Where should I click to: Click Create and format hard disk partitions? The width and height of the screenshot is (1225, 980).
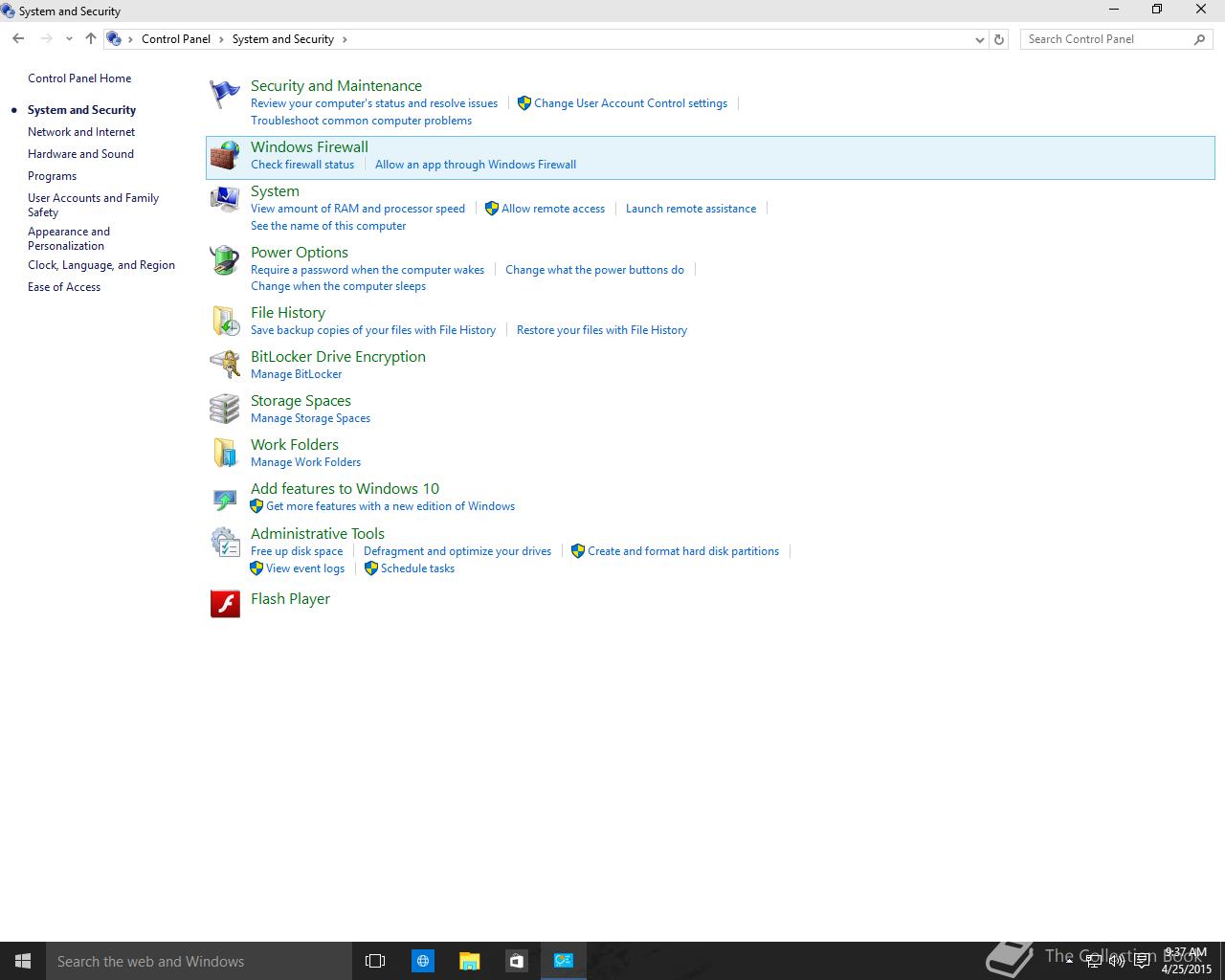click(683, 551)
